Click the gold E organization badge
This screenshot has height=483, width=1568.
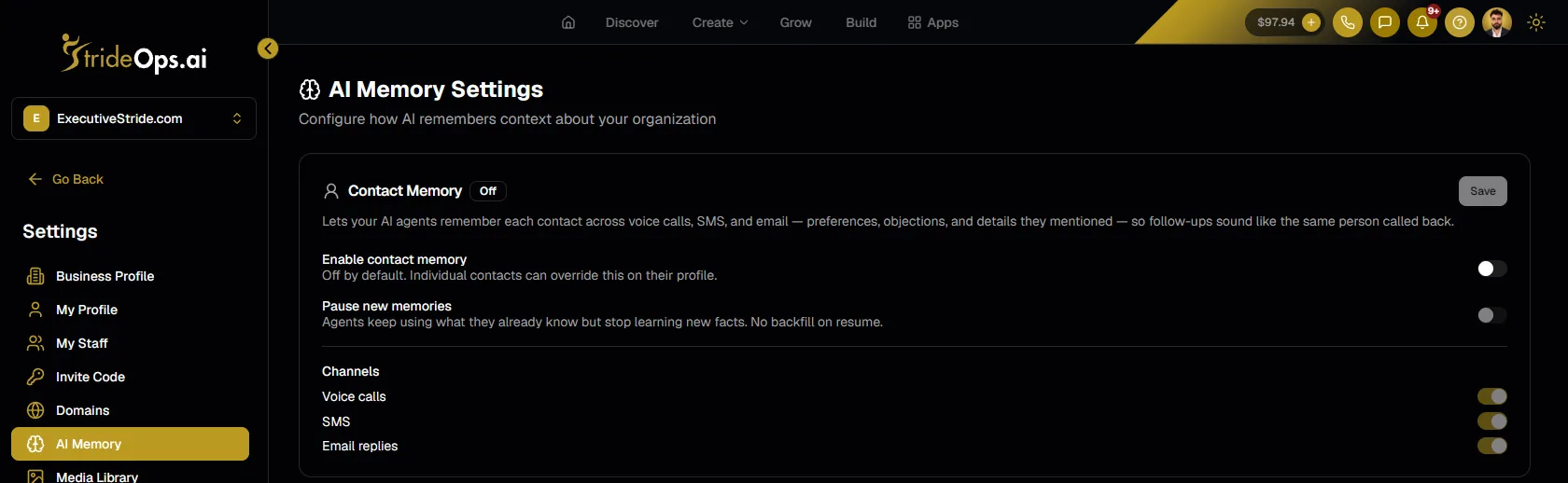point(36,118)
